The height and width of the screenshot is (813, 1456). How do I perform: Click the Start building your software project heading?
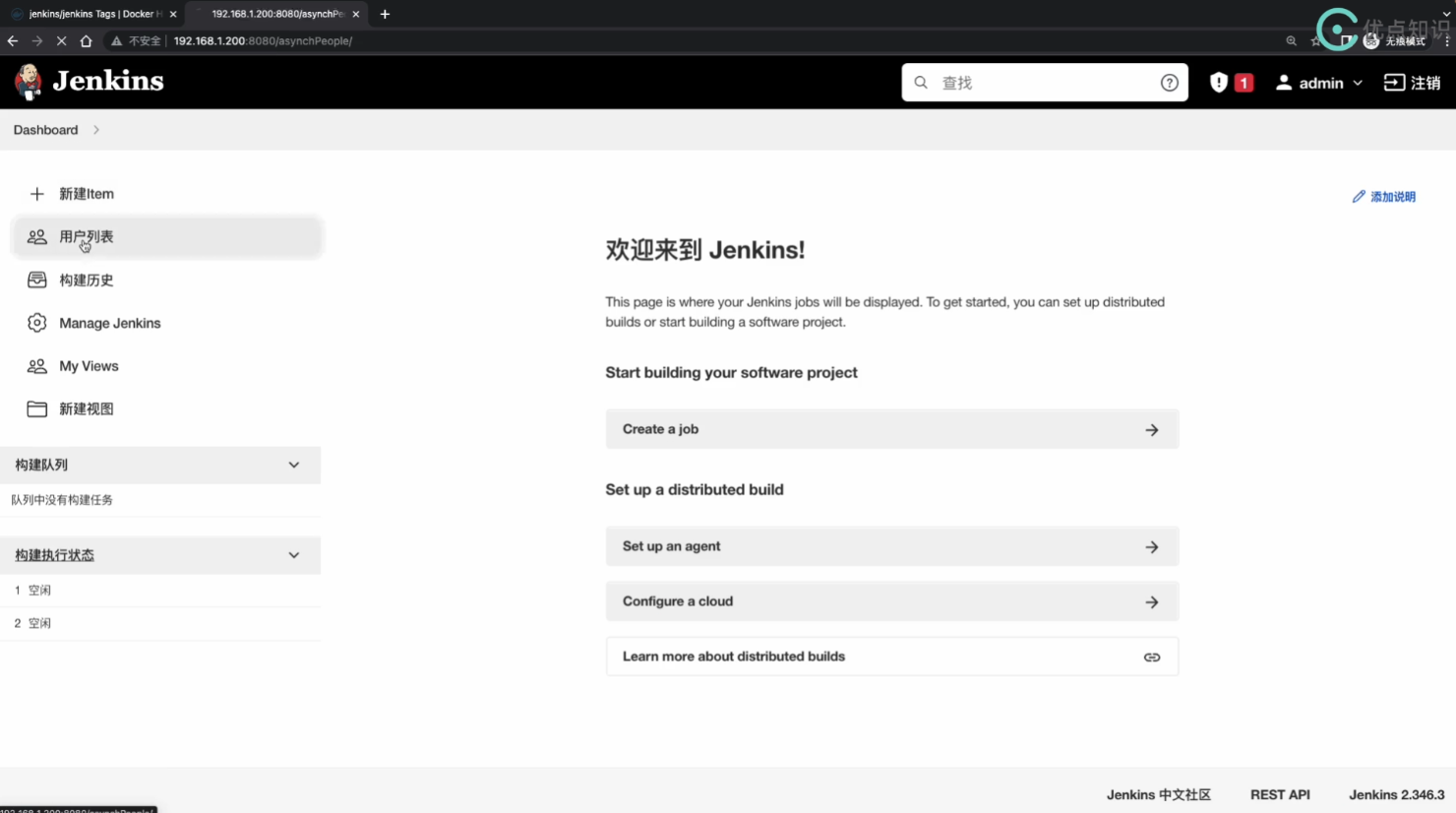point(731,372)
